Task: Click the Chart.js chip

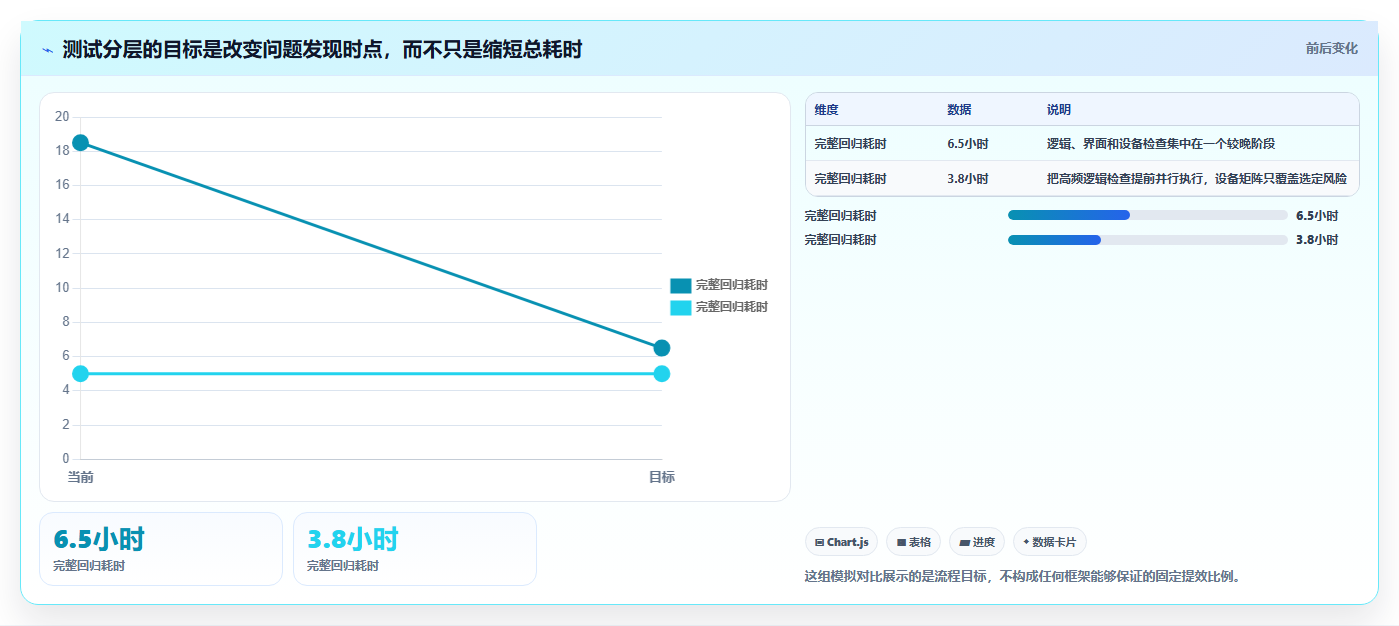Action: point(842,542)
